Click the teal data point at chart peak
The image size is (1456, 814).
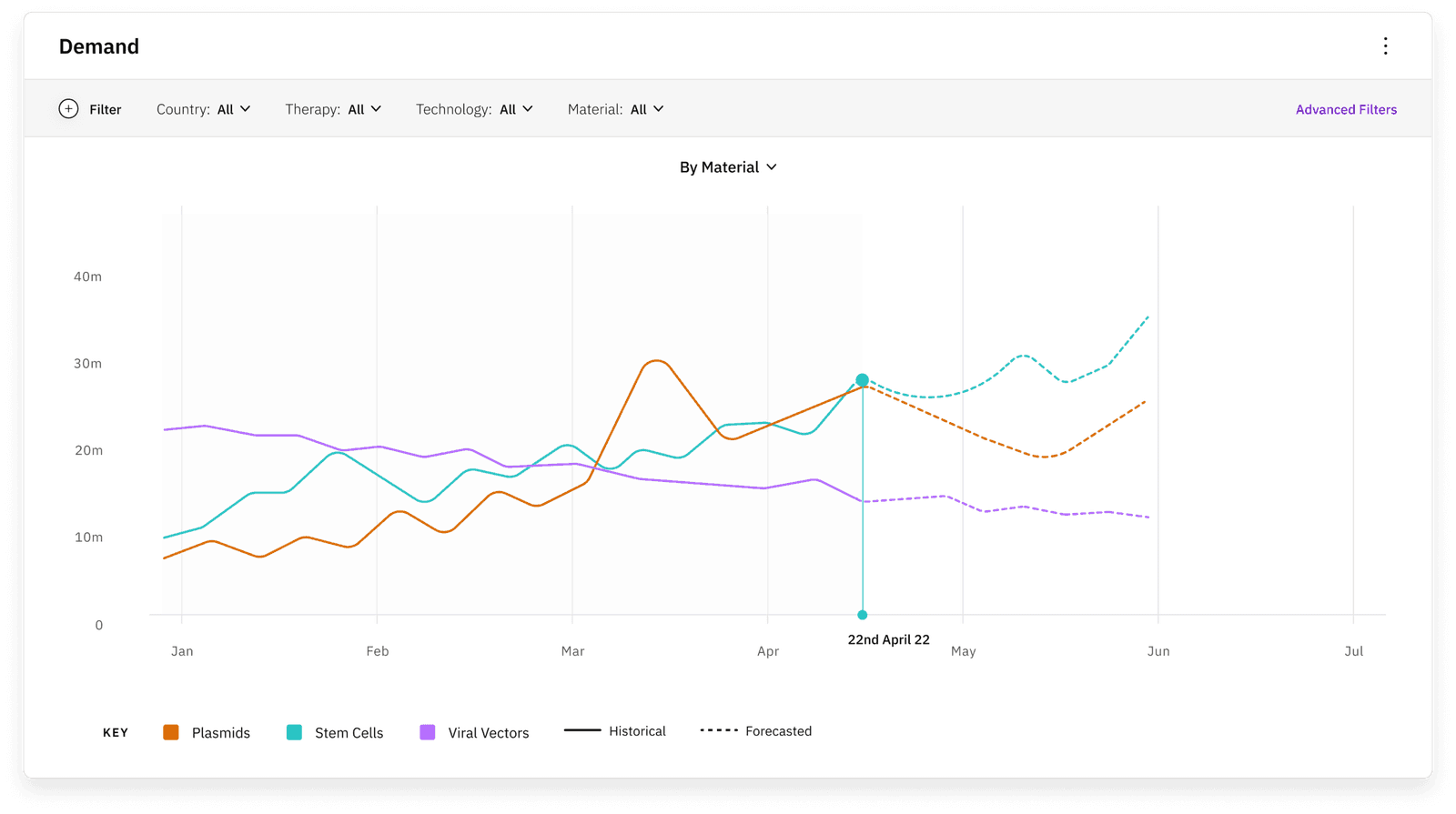[862, 380]
